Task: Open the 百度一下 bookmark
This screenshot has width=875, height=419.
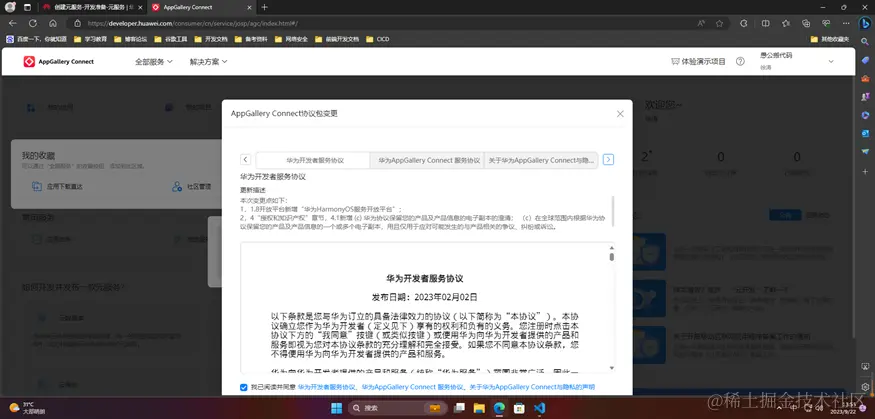Action: pos(36,39)
